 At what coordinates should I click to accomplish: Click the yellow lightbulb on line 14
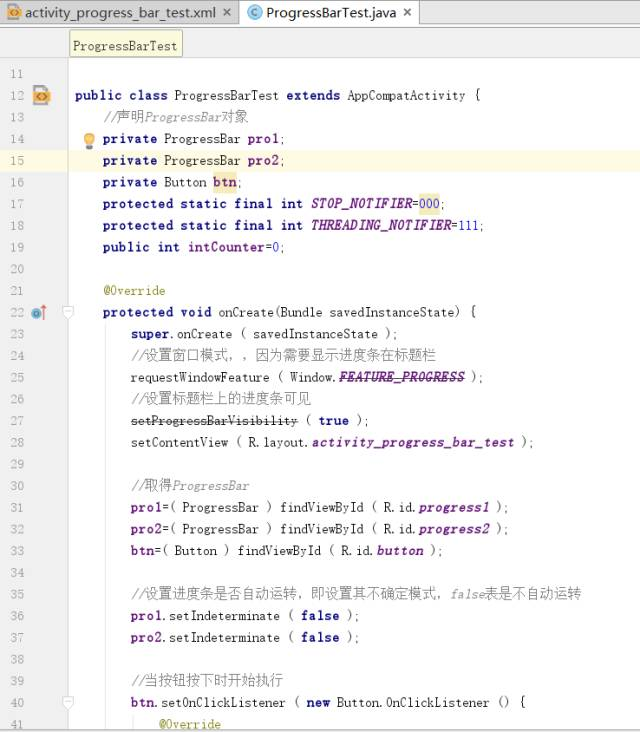(89, 140)
